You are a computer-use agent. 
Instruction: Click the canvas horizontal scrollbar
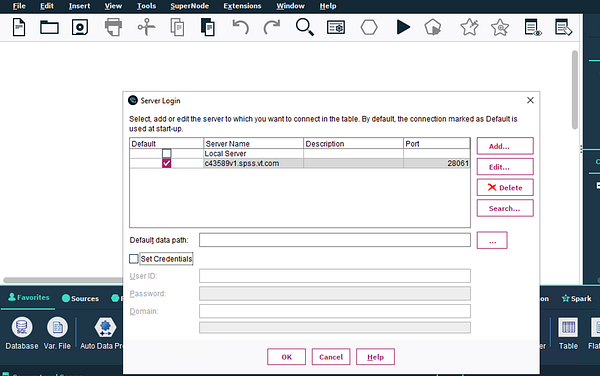tap(63, 280)
